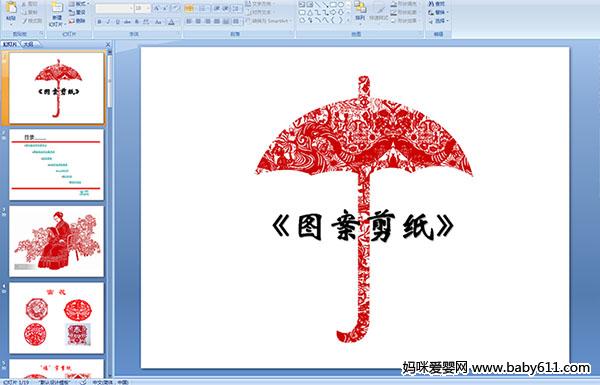Toggle Bold formatting
Image resolution: width=600 pixels, height=385 pixels.
(99, 22)
